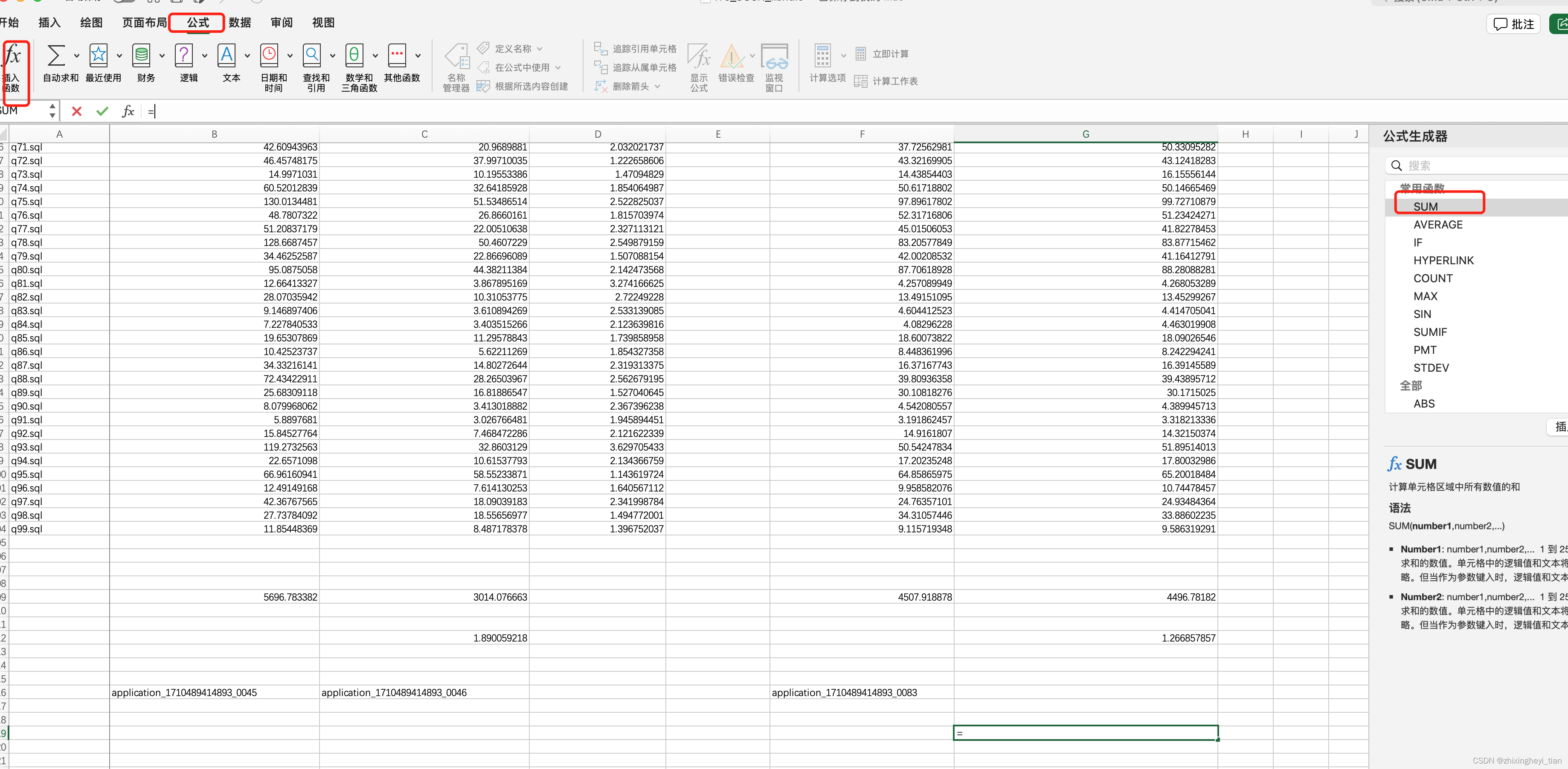The height and width of the screenshot is (769, 1568).
Task: Click the Calculate Sheet icon
Action: coord(861,81)
